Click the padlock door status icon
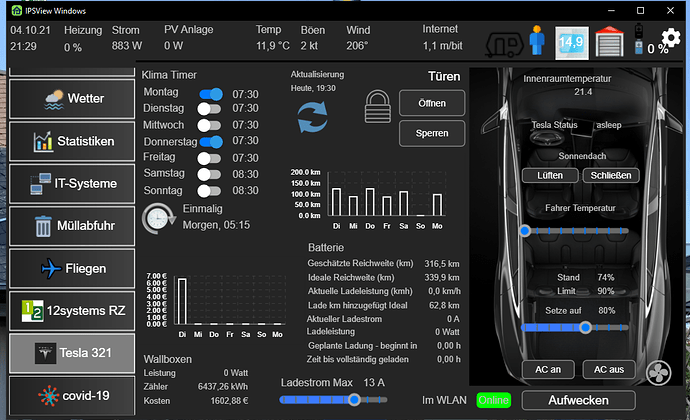 click(x=378, y=107)
